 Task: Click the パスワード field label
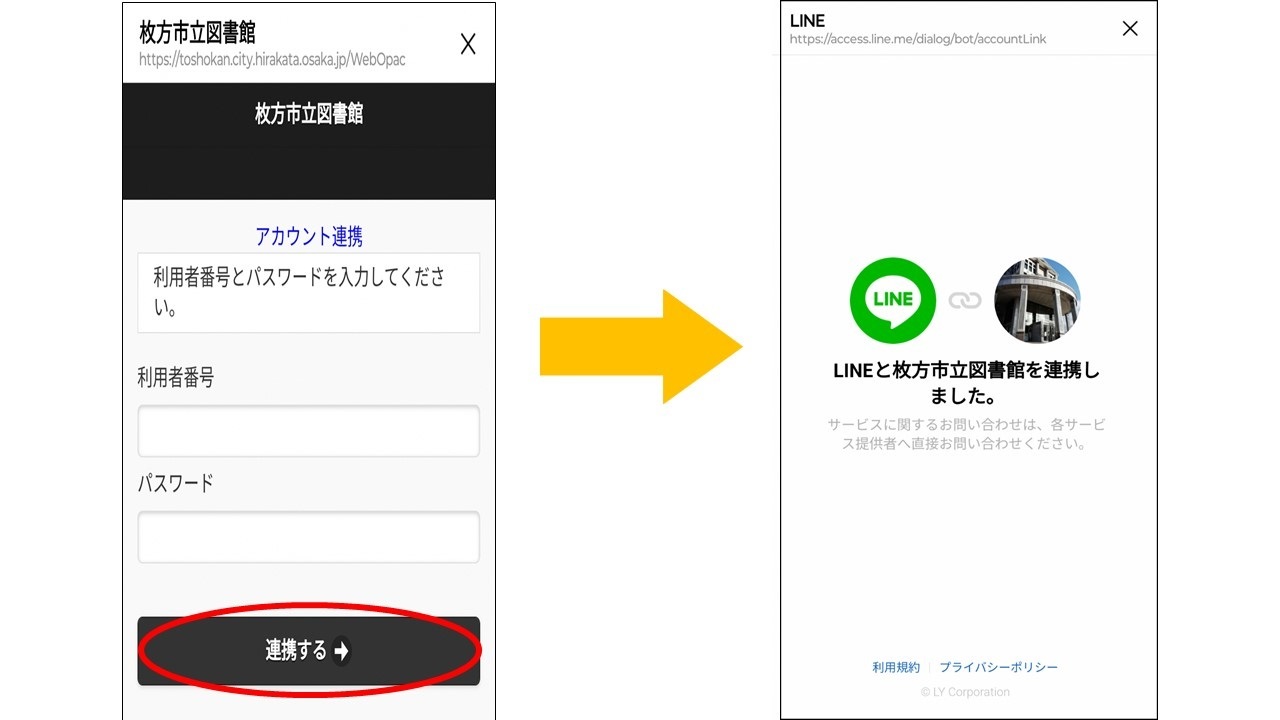point(176,483)
